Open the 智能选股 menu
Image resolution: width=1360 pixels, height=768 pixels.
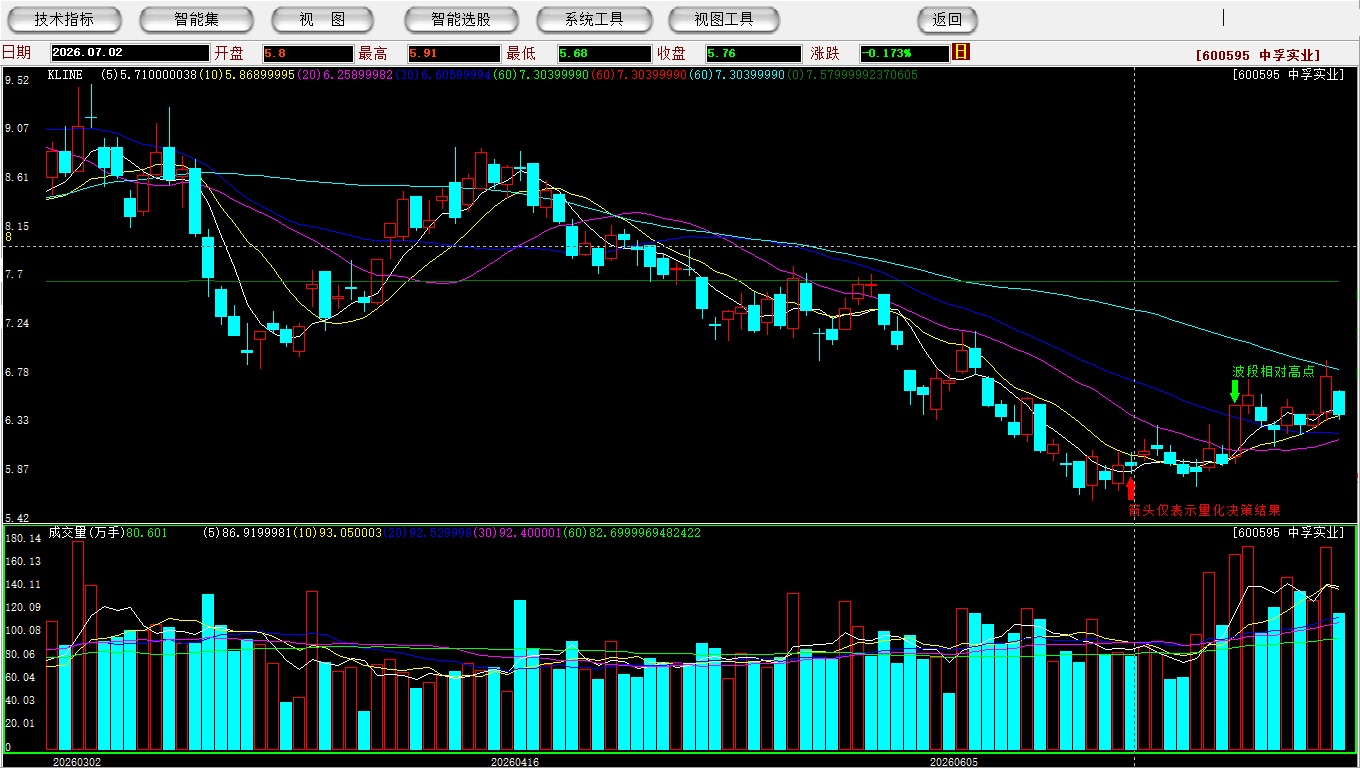(x=461, y=20)
